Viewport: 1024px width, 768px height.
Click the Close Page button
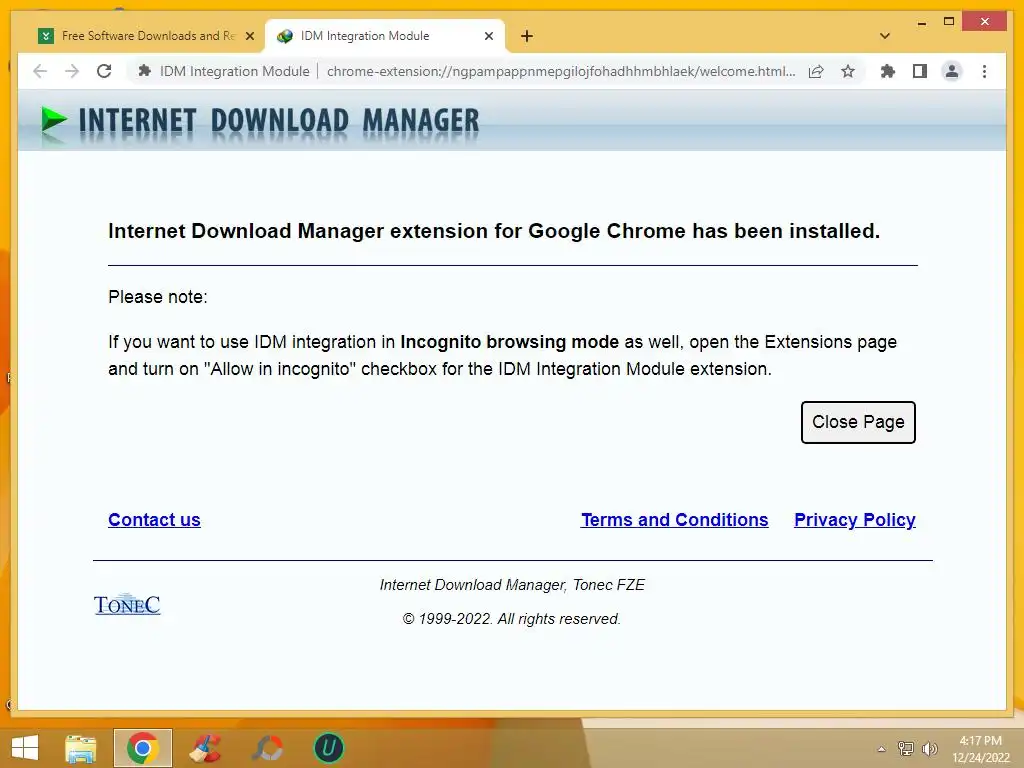[858, 423]
